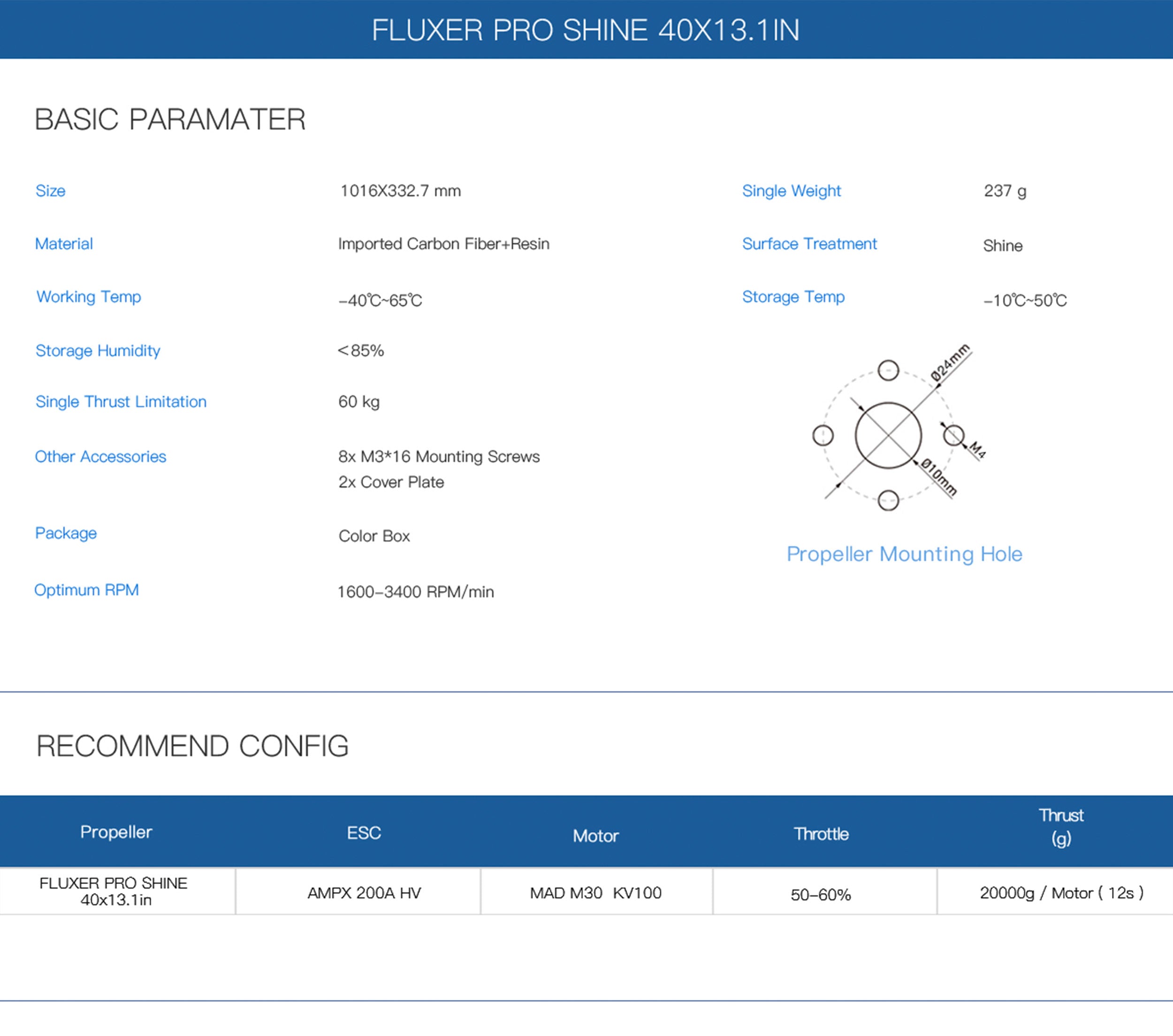Click the Material label
The height and width of the screenshot is (1036, 1173).
[x=64, y=244]
